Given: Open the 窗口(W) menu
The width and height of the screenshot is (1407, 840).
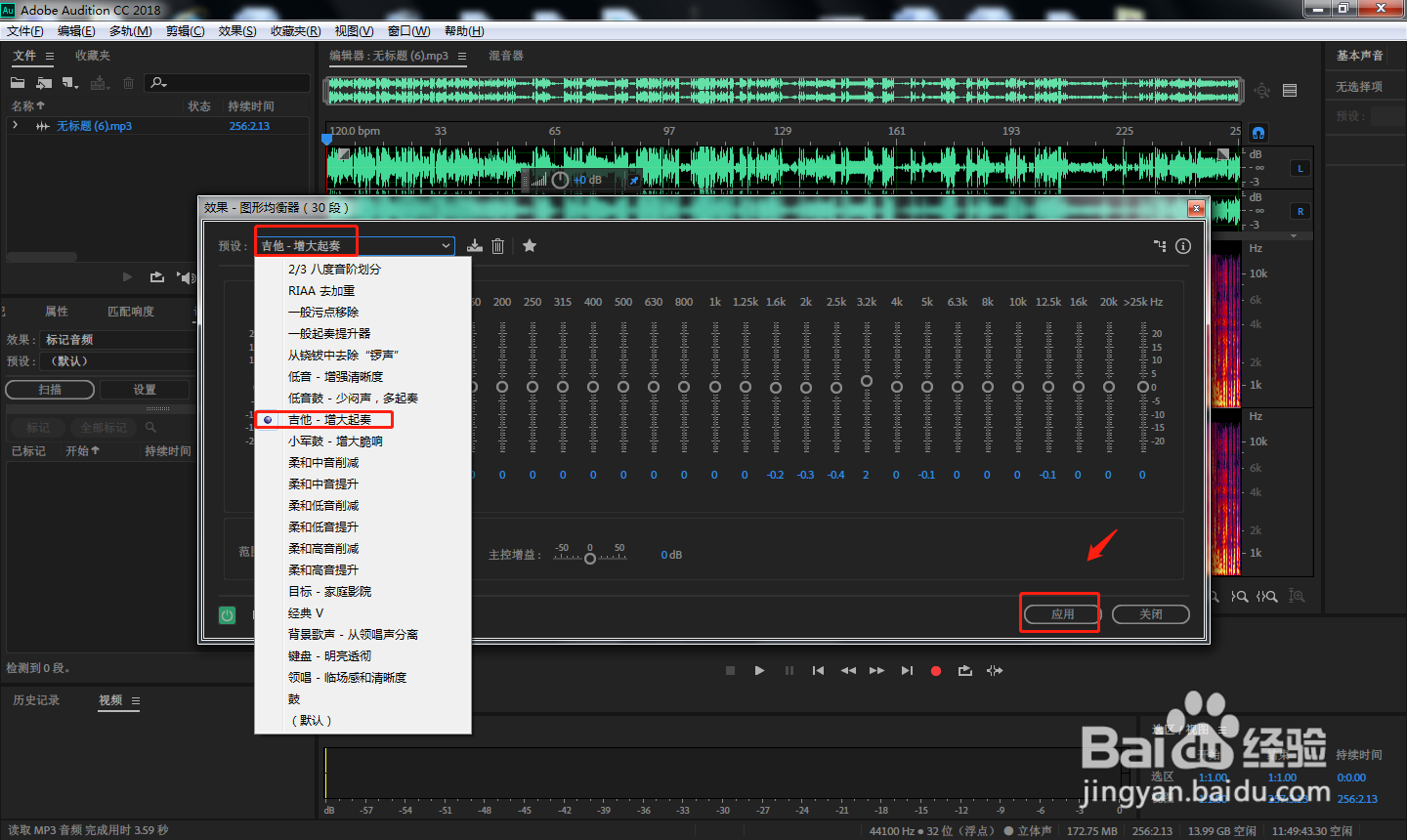Looking at the screenshot, I should (x=409, y=31).
